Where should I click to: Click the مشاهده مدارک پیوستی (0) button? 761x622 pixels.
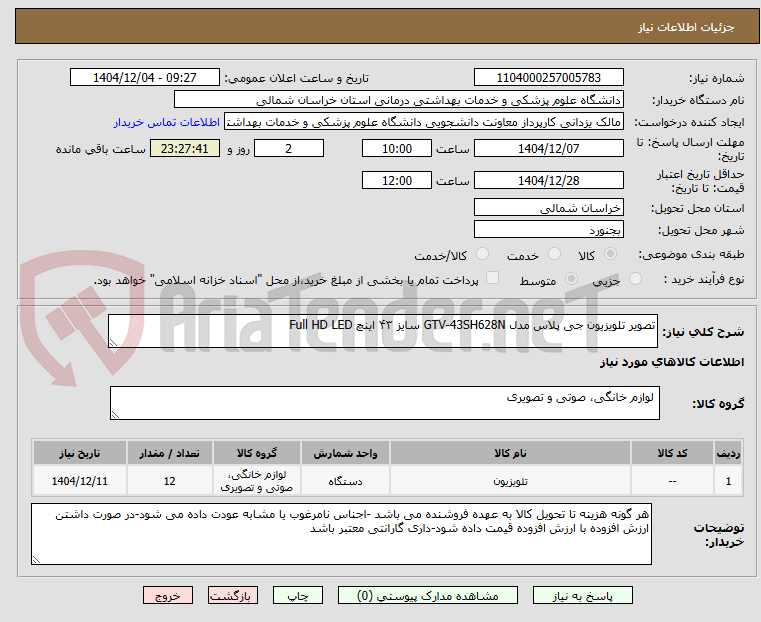(428, 596)
